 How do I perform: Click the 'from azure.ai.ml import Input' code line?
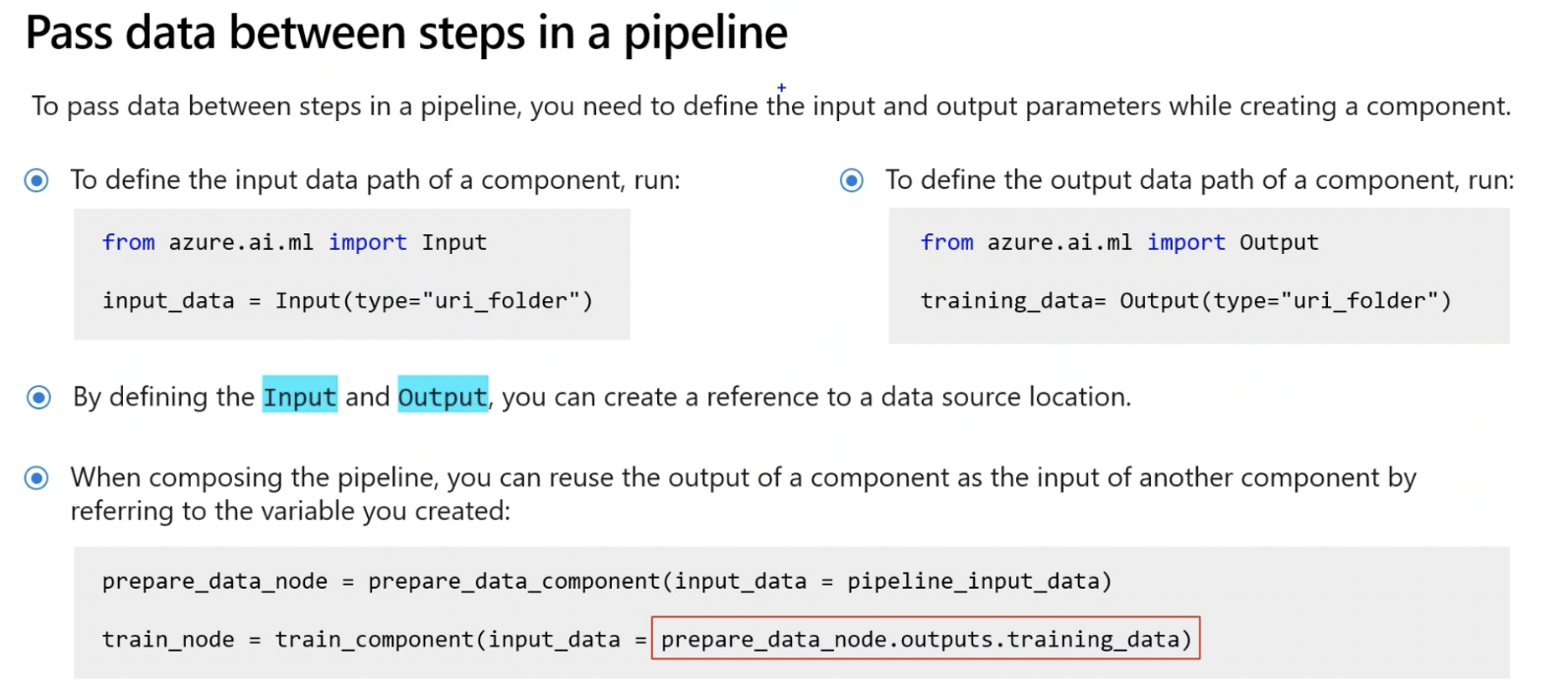click(x=294, y=242)
